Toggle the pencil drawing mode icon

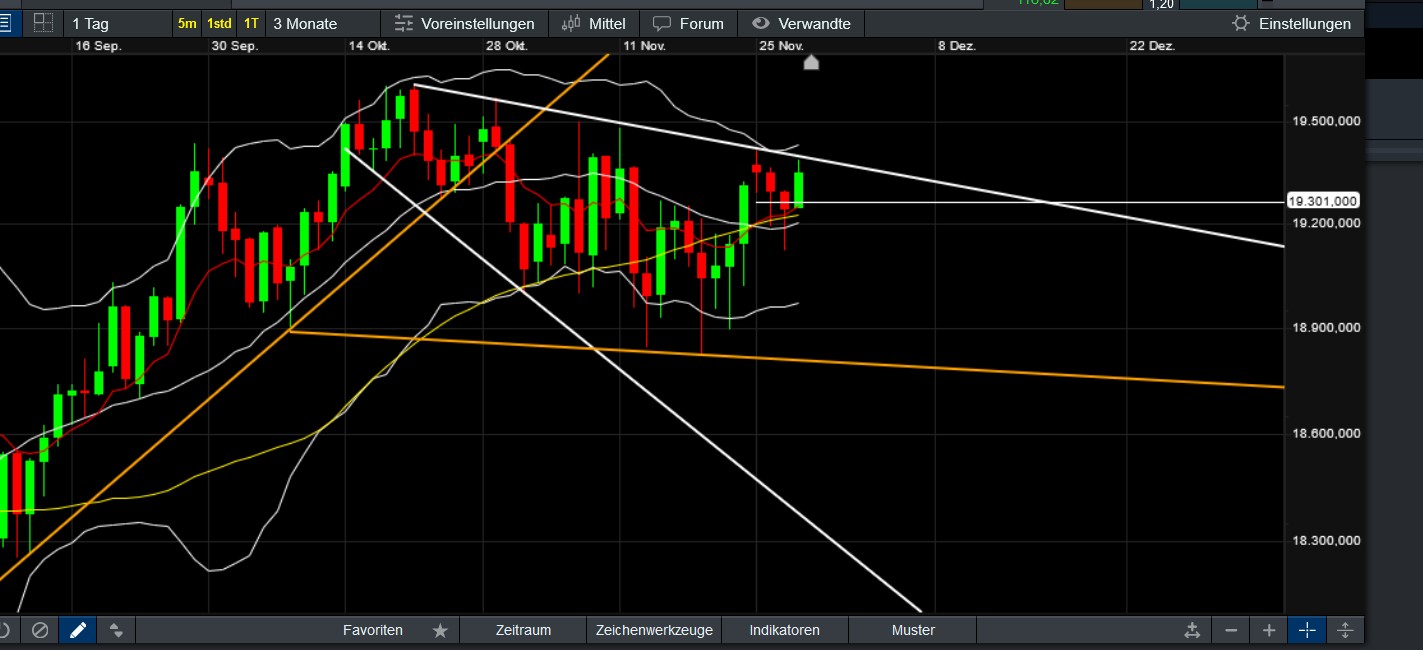[78, 630]
